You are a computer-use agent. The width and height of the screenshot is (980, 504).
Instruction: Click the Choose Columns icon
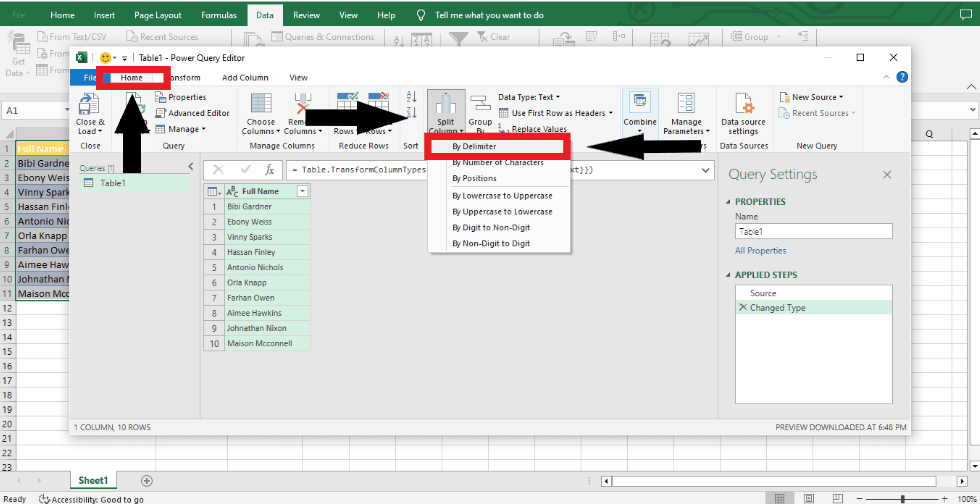[x=260, y=105]
